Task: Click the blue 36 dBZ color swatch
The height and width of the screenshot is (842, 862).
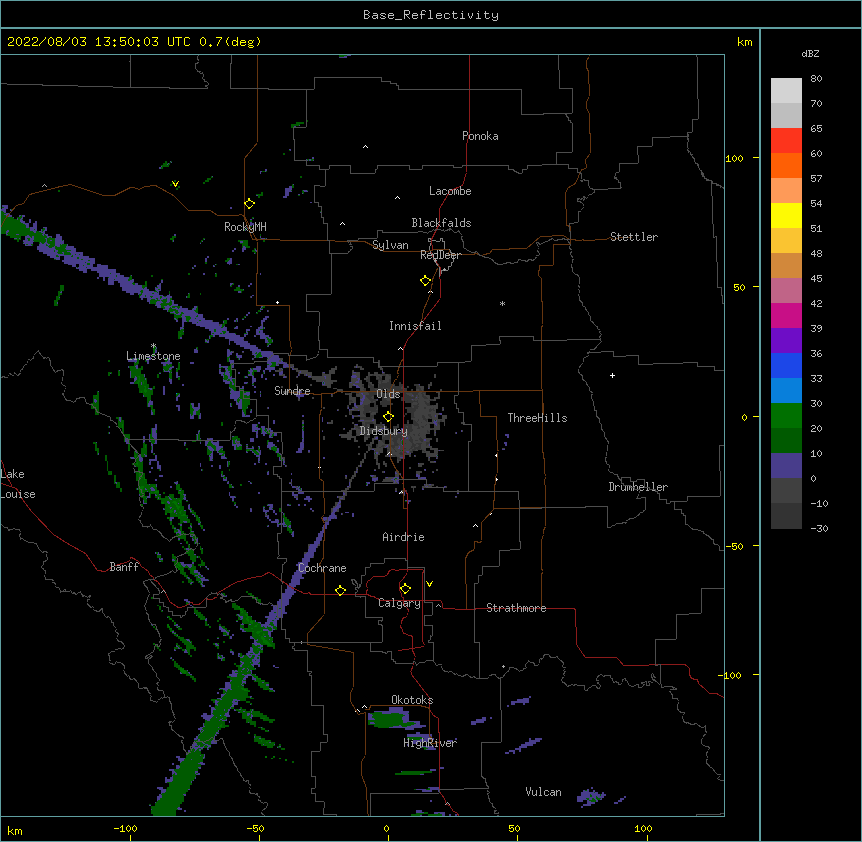Action: point(786,365)
